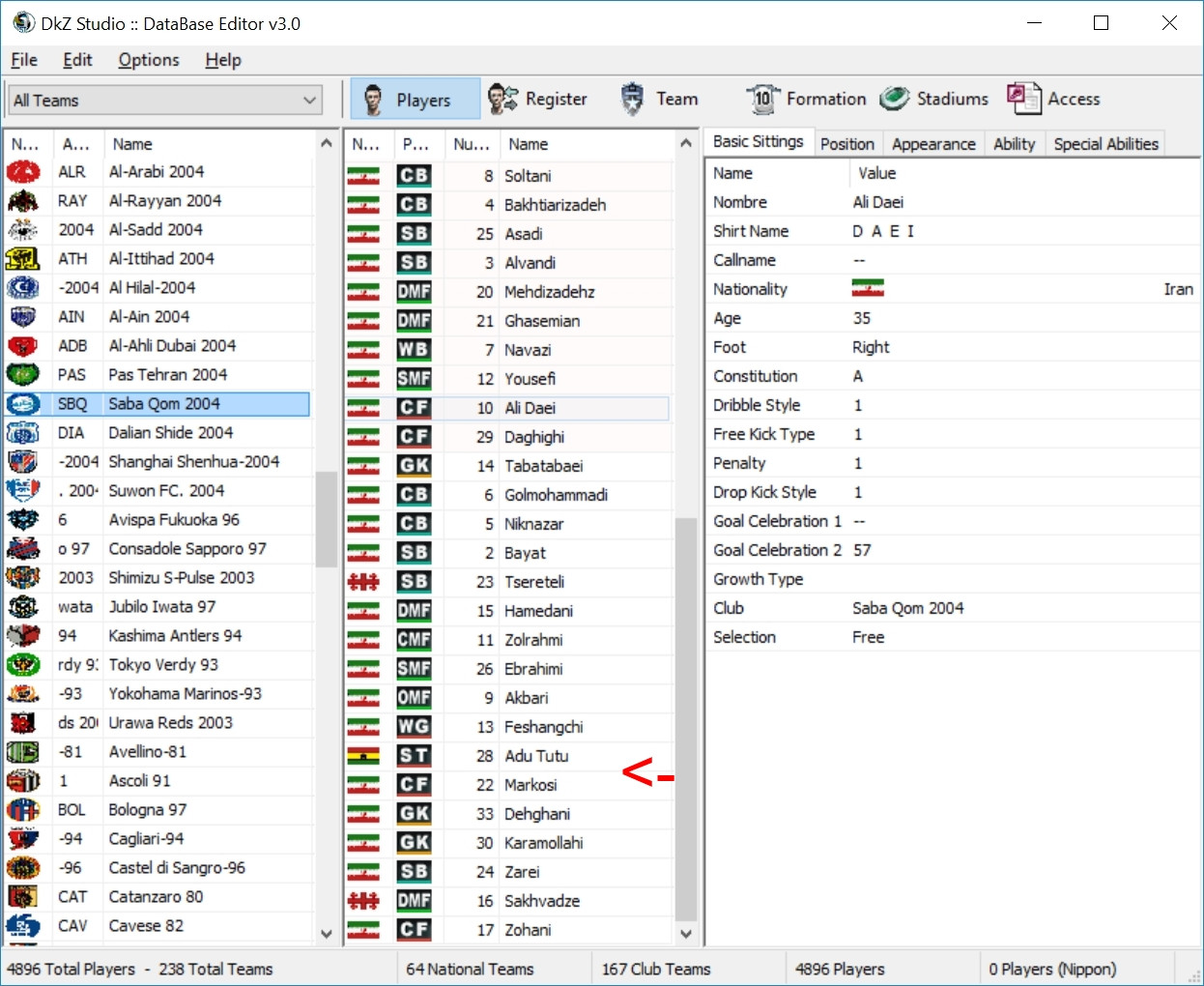1204x986 pixels.
Task: Click the players list scrollbar thumb
Action: (x=686, y=720)
